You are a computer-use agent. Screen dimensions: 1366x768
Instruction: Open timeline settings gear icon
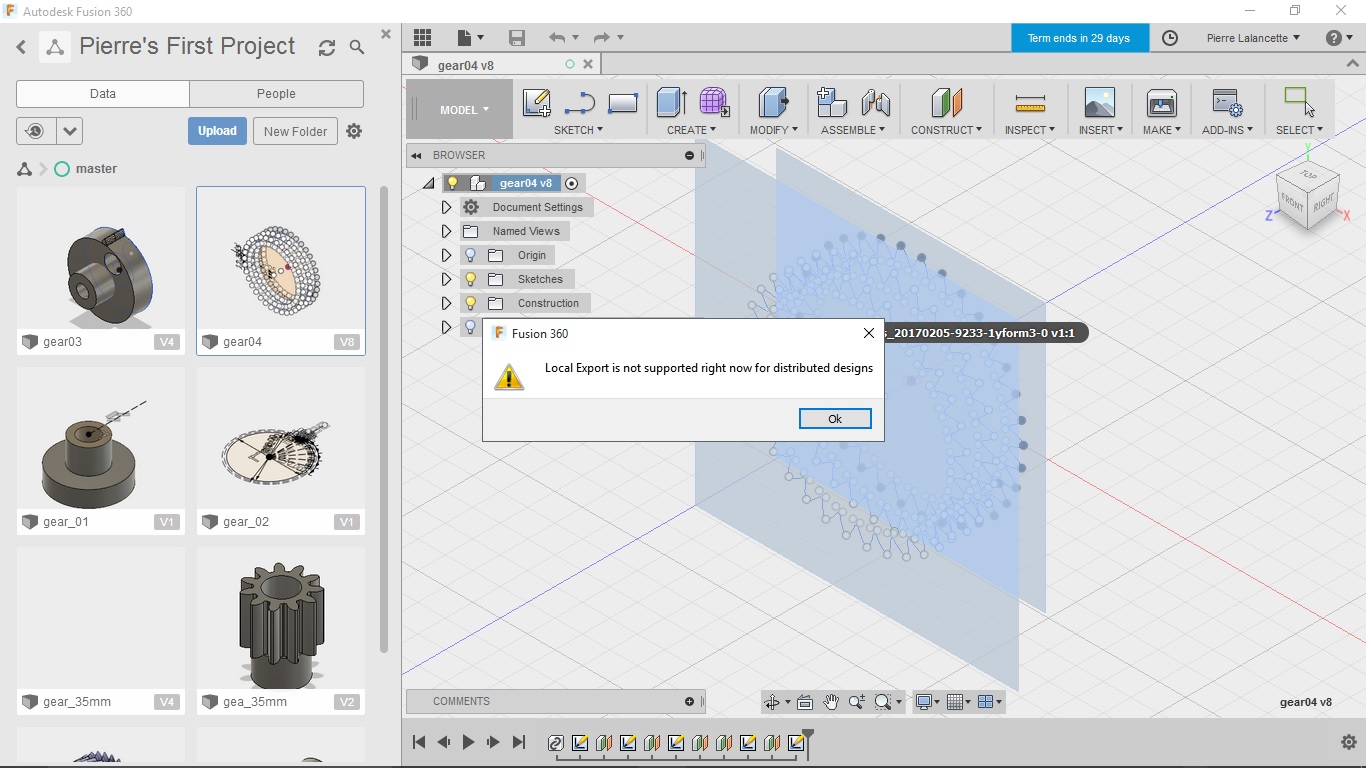coord(1348,742)
